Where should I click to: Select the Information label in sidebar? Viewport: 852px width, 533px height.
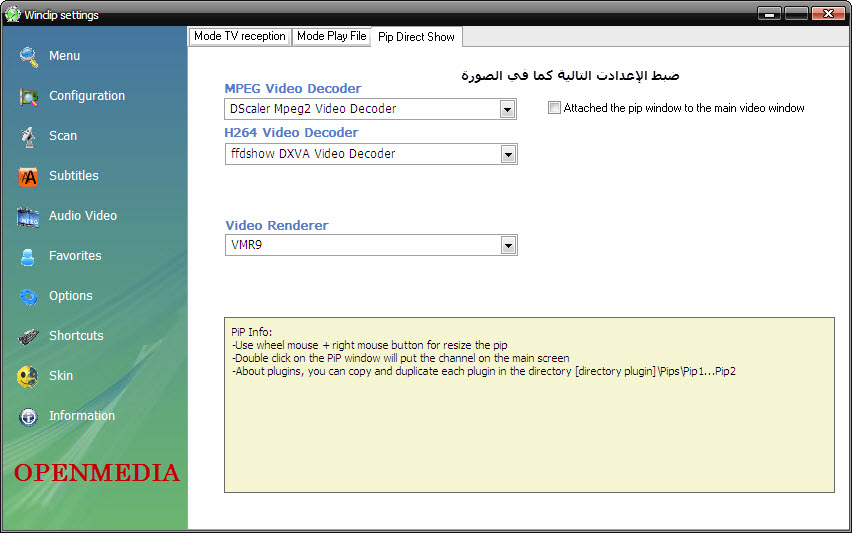click(x=82, y=416)
